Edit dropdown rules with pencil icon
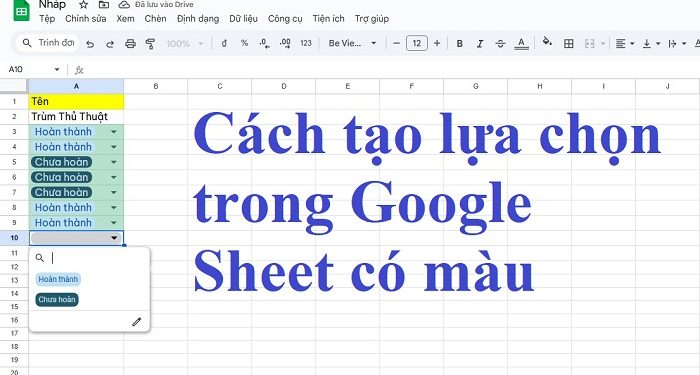The width and height of the screenshot is (700, 375). tap(137, 322)
